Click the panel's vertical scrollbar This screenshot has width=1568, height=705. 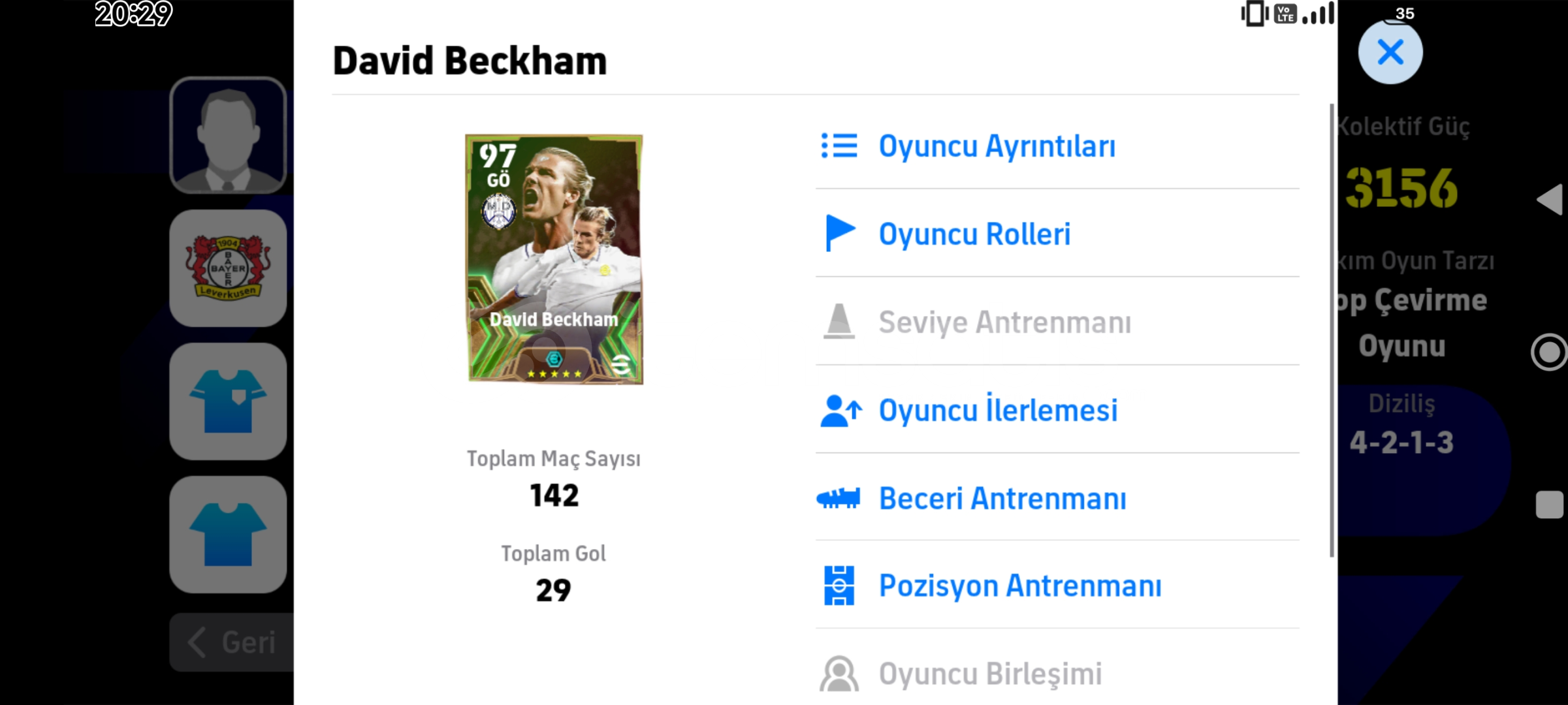pyautogui.click(x=1332, y=330)
